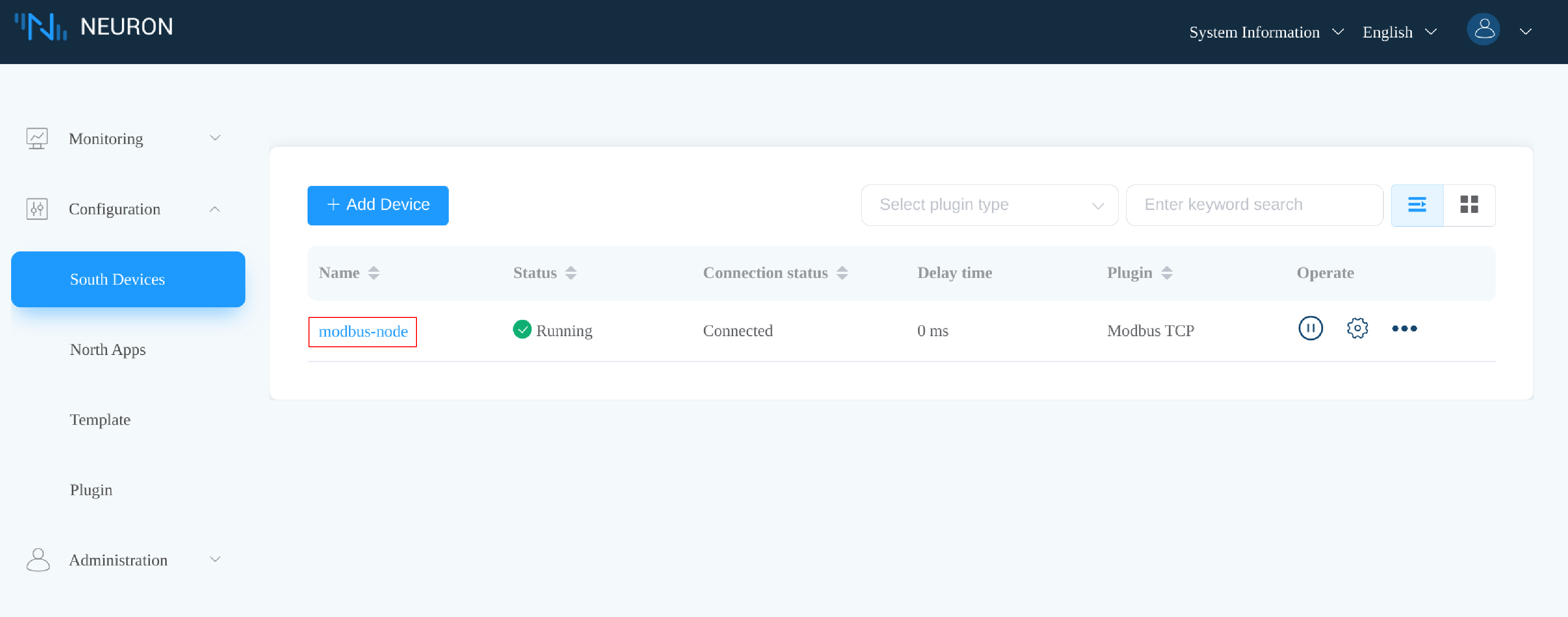Viewport: 1568px width, 617px height.
Task: Open the Template page
Action: pyautogui.click(x=100, y=419)
